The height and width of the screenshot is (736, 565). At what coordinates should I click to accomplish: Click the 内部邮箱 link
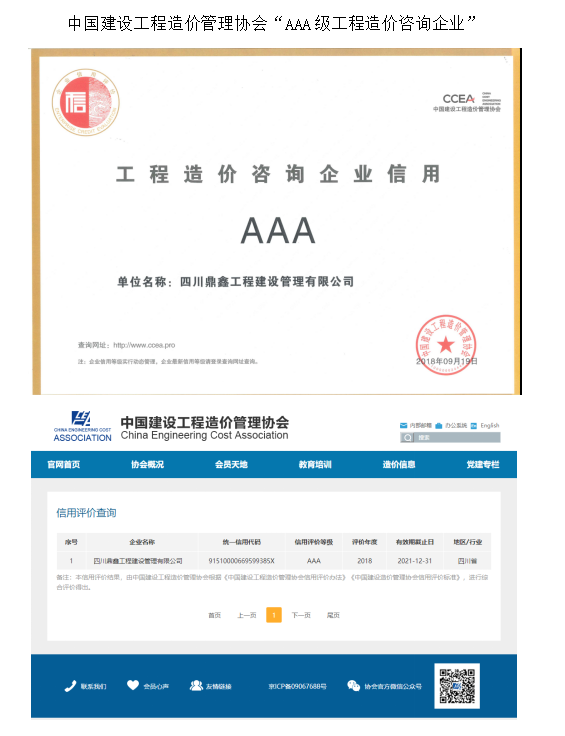(x=420, y=425)
